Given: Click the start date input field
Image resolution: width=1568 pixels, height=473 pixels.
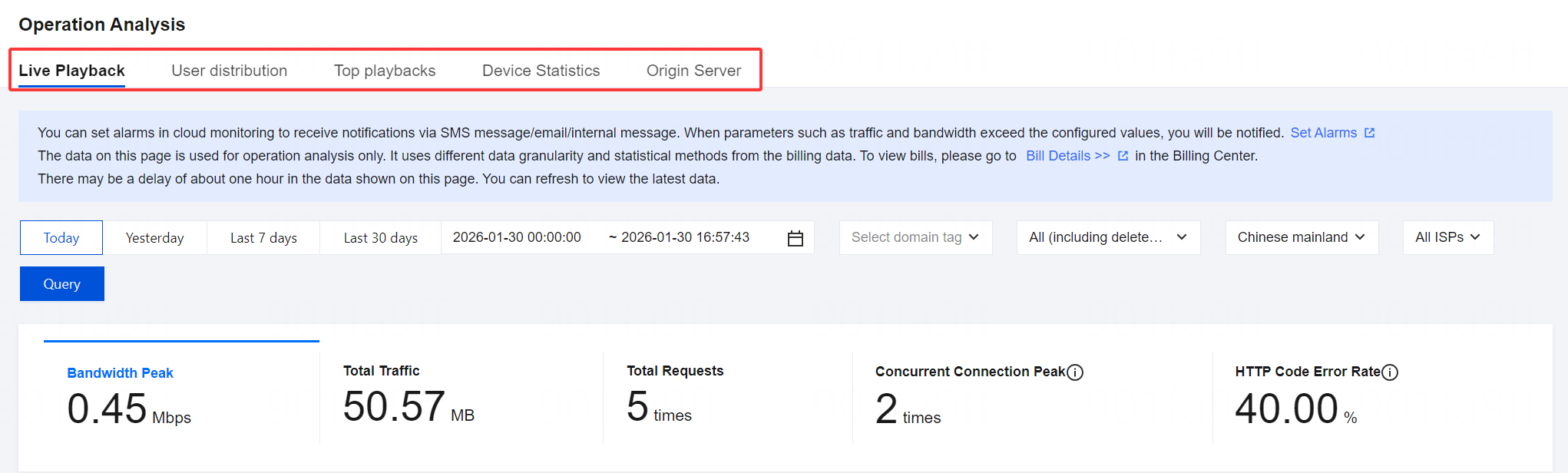Looking at the screenshot, I should [x=517, y=237].
